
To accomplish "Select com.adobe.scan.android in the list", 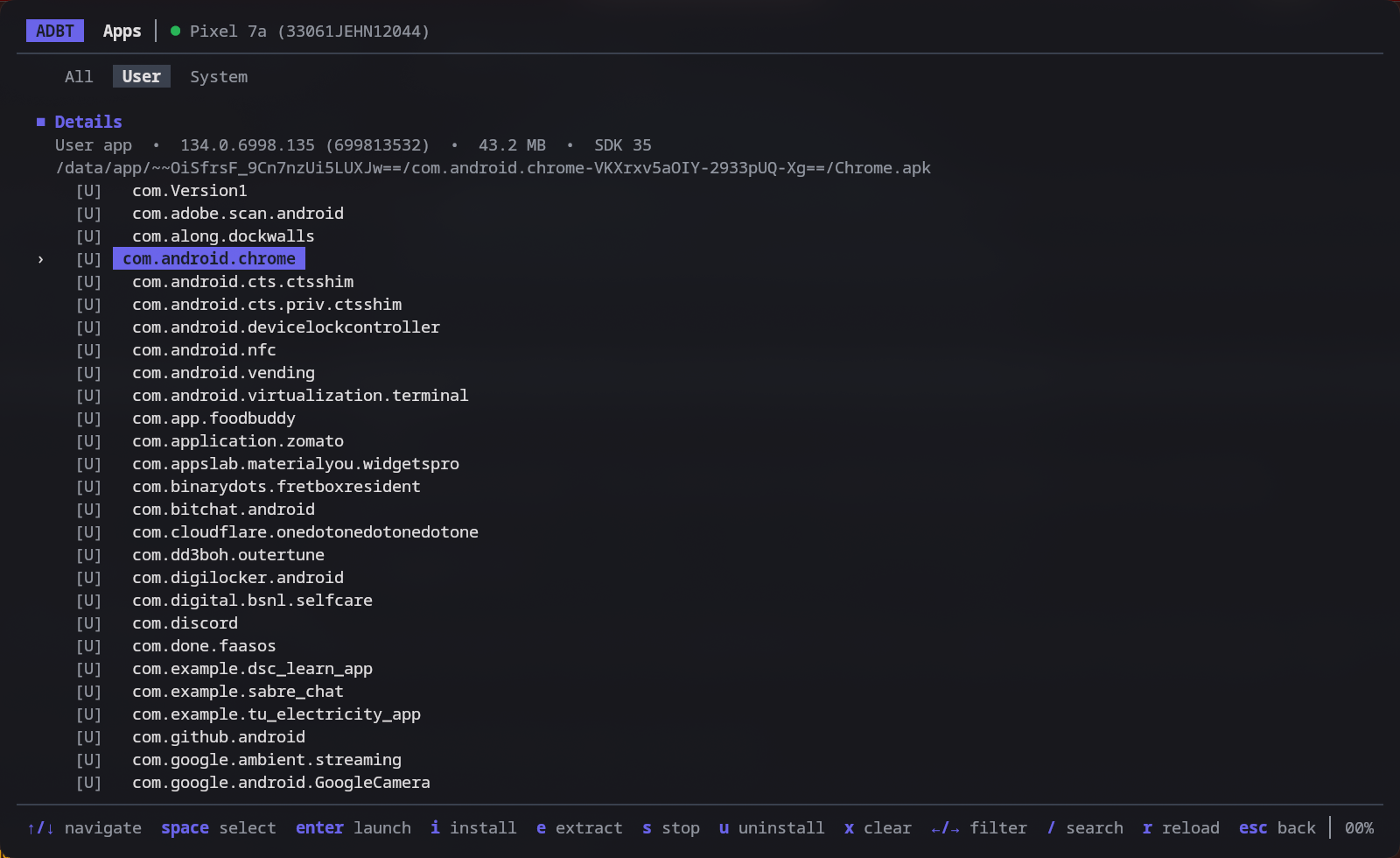I will [x=238, y=214].
